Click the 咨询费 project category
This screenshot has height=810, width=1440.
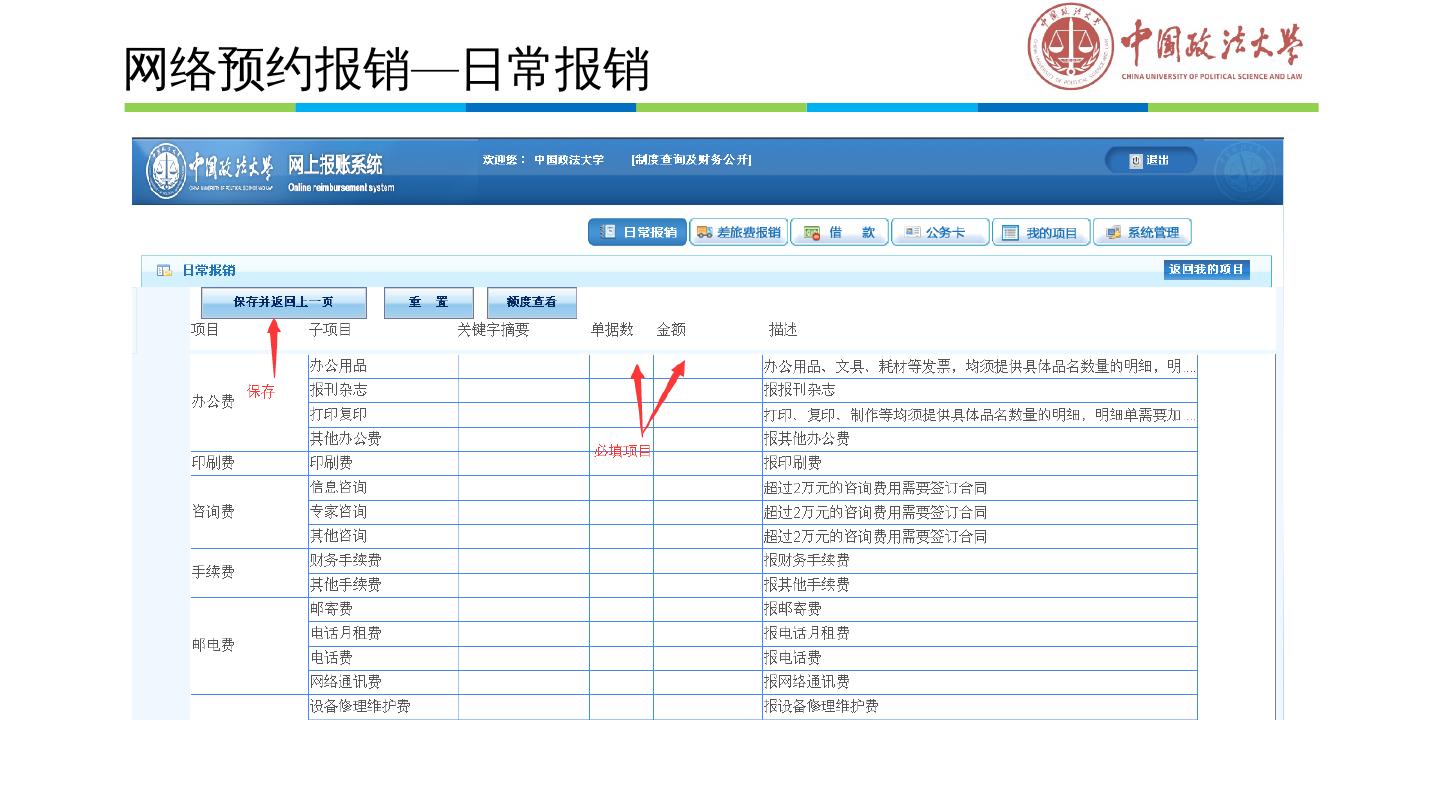tap(213, 512)
